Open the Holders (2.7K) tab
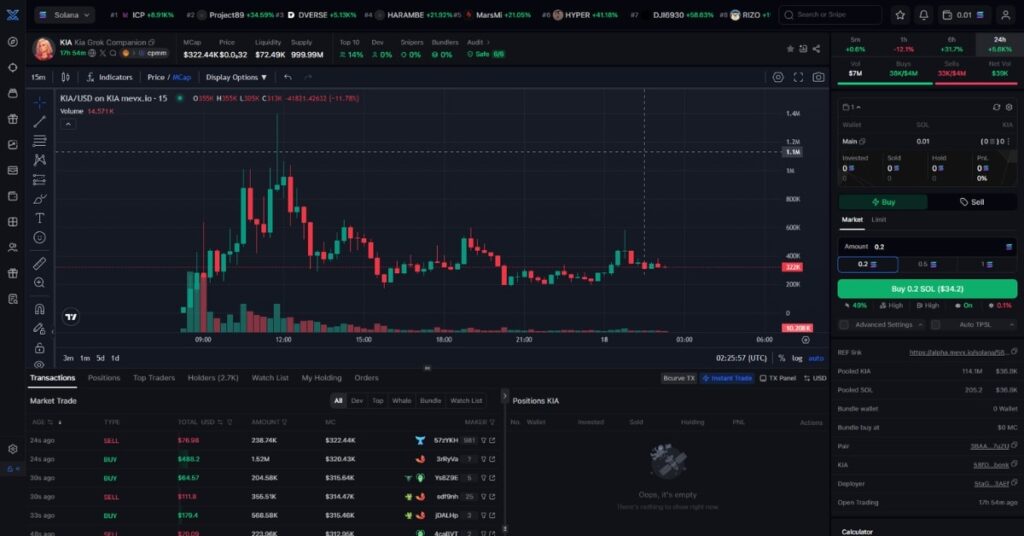This screenshot has width=1024, height=536. 213,378
